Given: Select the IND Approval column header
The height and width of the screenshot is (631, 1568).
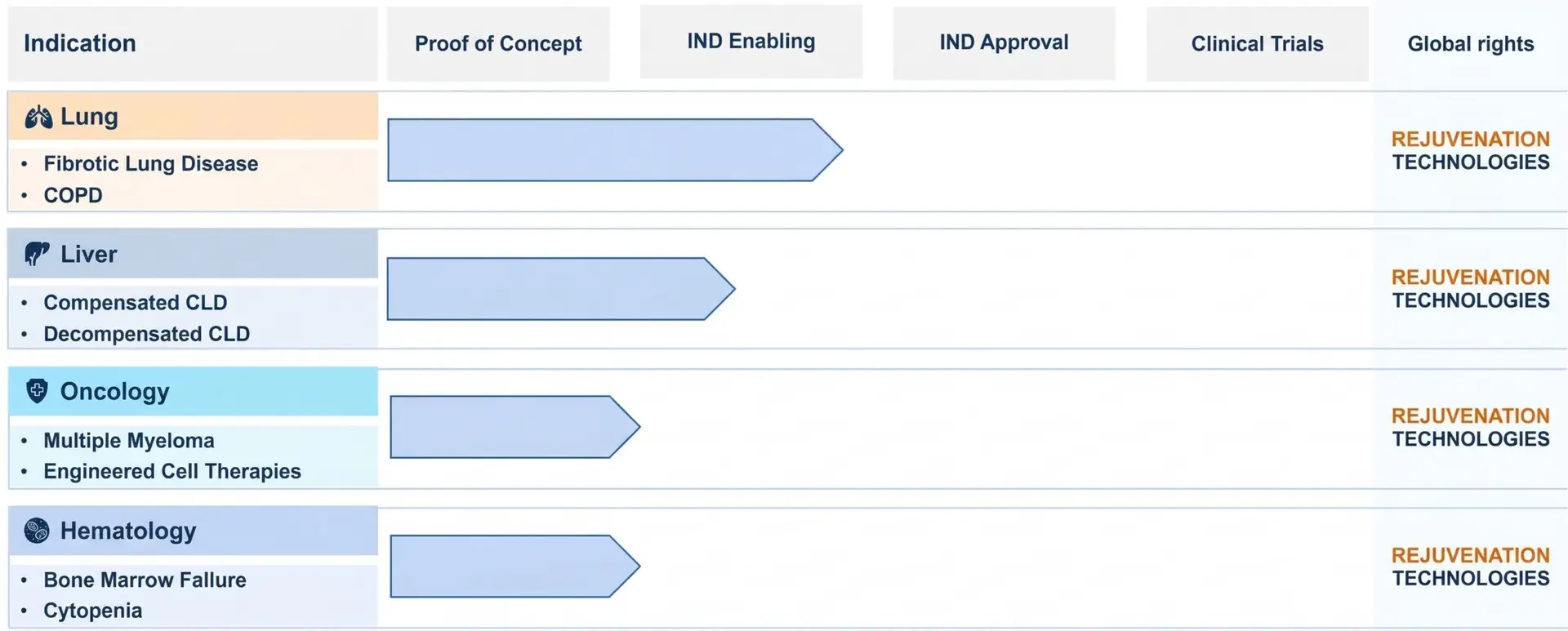Looking at the screenshot, I should click(x=1004, y=42).
